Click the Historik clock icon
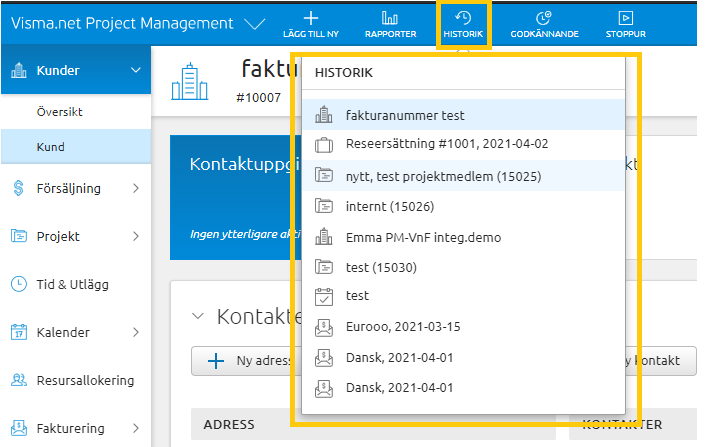 tap(463, 18)
